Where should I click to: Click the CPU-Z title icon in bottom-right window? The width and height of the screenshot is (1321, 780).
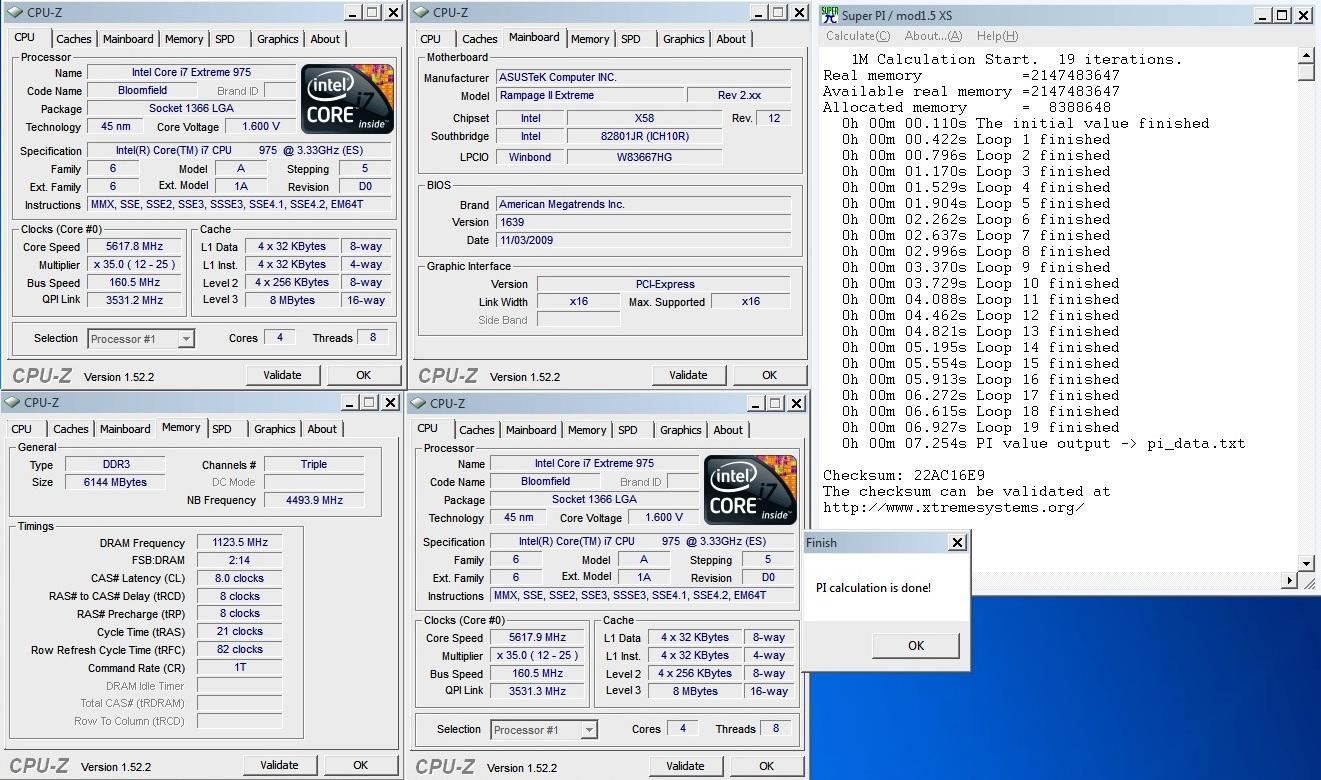tap(420, 403)
